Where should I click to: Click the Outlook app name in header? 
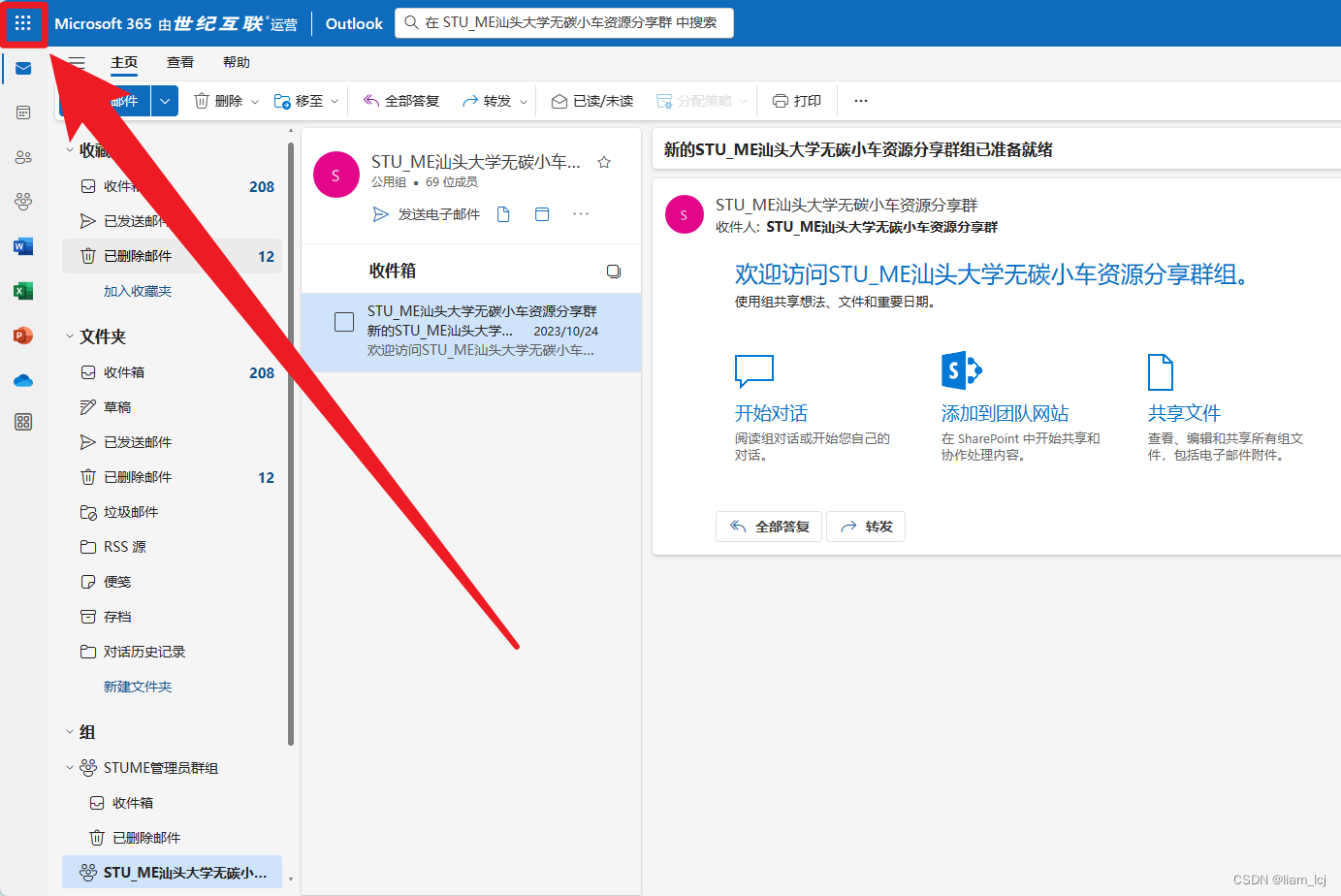pos(354,23)
